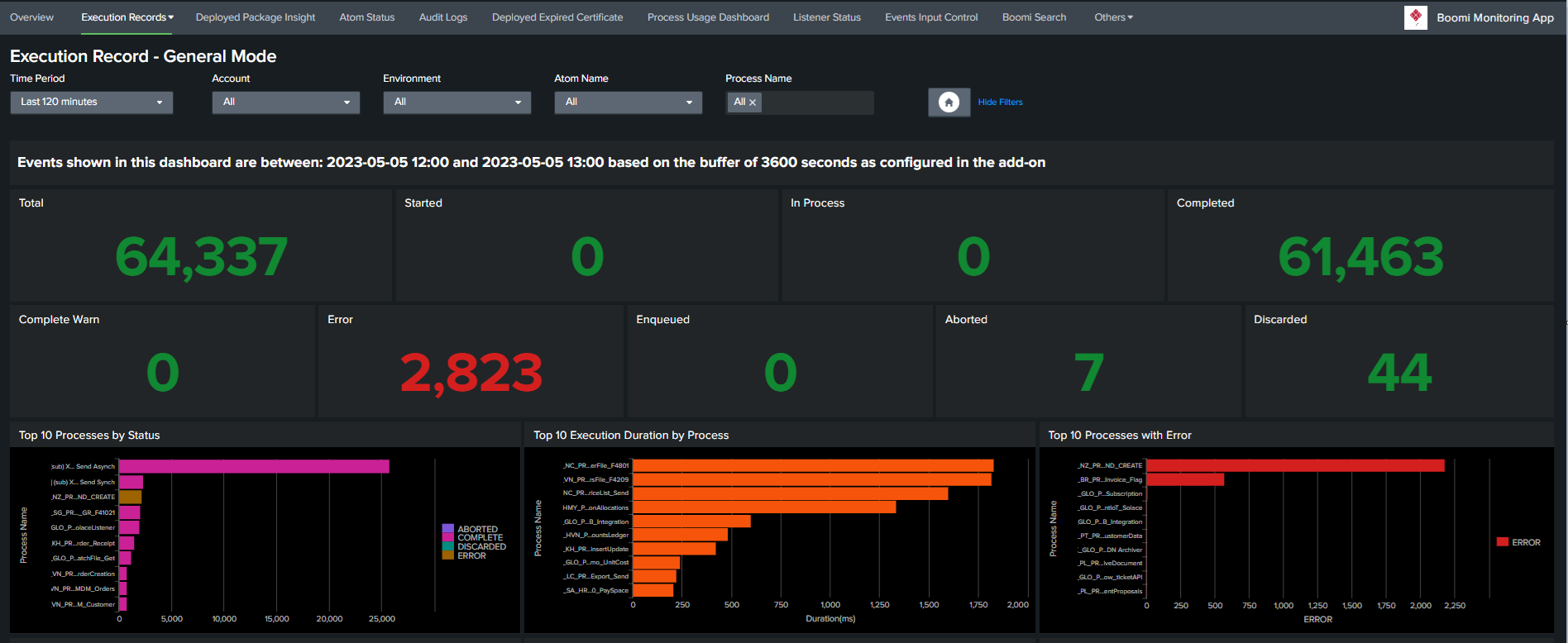Image resolution: width=1568 pixels, height=643 pixels.
Task: Click the home reset-filters icon button
Action: pos(949,102)
